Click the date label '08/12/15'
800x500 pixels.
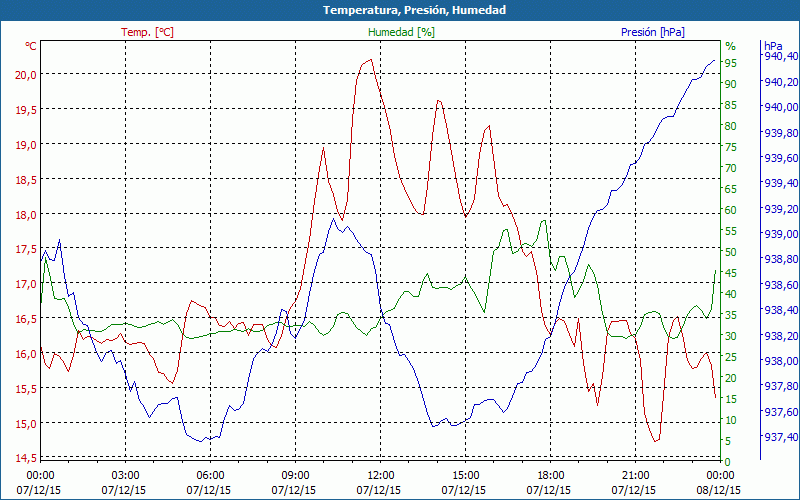pos(719,491)
